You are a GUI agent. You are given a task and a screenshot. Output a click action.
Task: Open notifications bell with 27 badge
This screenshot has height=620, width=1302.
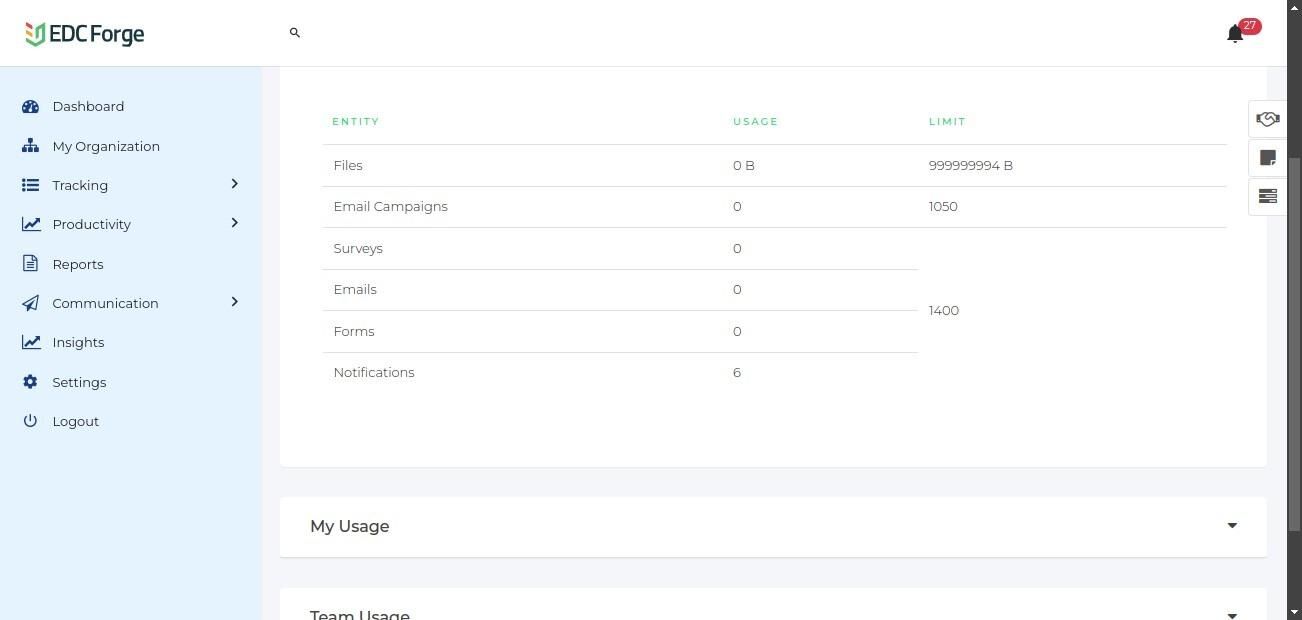click(1236, 34)
